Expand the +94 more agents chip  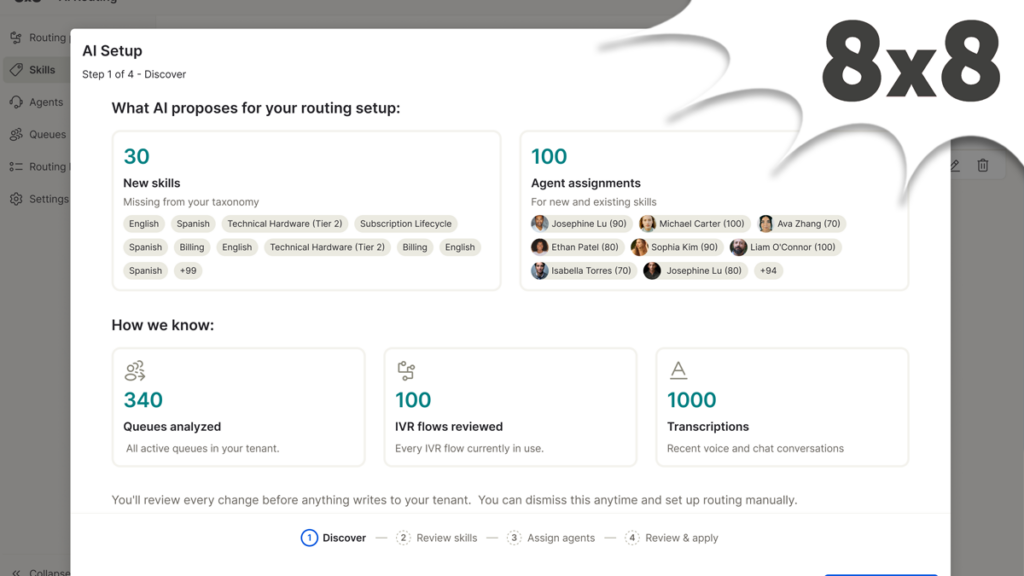click(x=768, y=270)
